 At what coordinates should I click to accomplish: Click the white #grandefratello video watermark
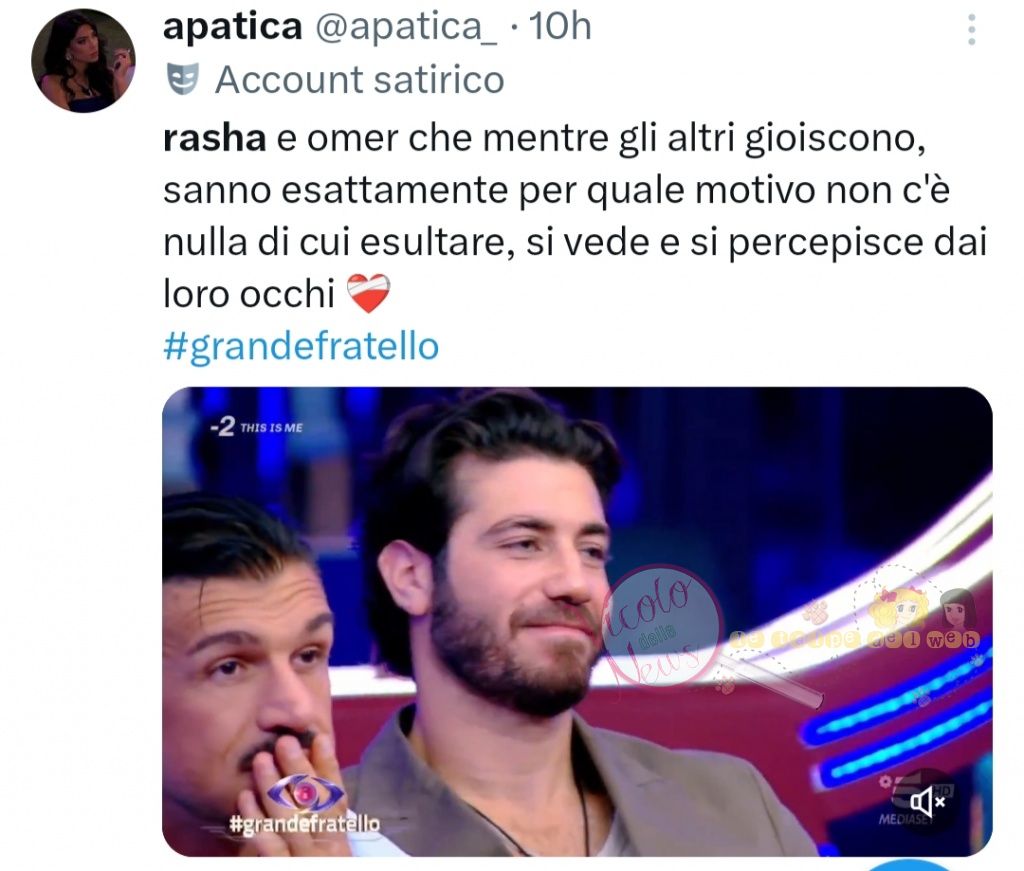point(304,824)
